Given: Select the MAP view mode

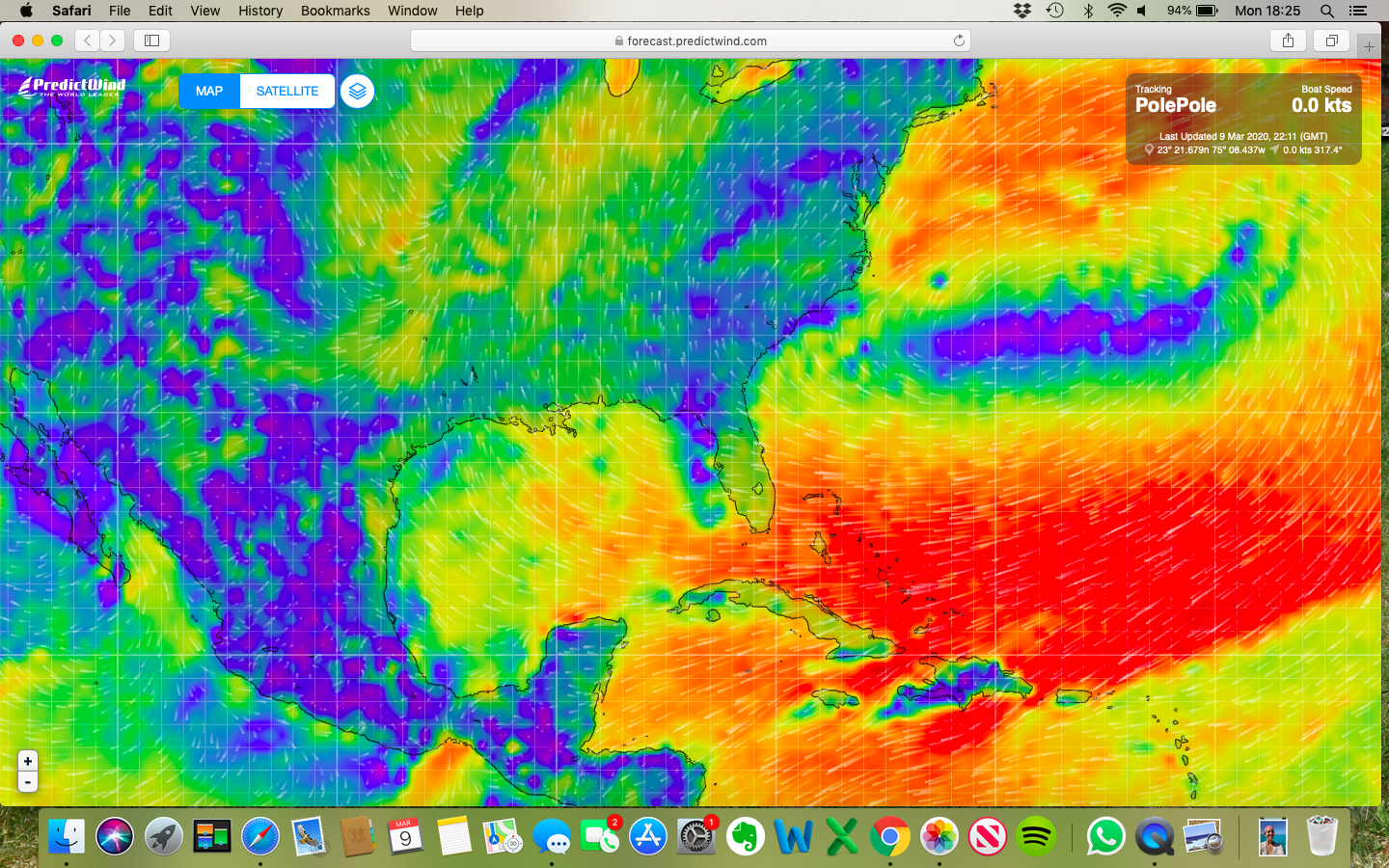Looking at the screenshot, I should point(209,92).
